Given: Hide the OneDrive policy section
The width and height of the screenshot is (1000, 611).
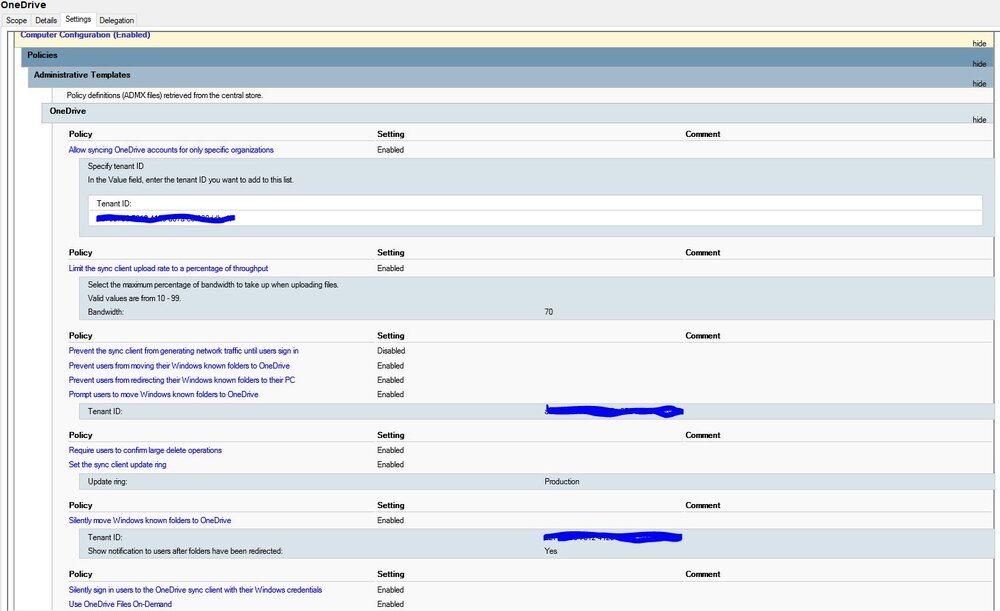Looking at the screenshot, I should click(979, 120).
